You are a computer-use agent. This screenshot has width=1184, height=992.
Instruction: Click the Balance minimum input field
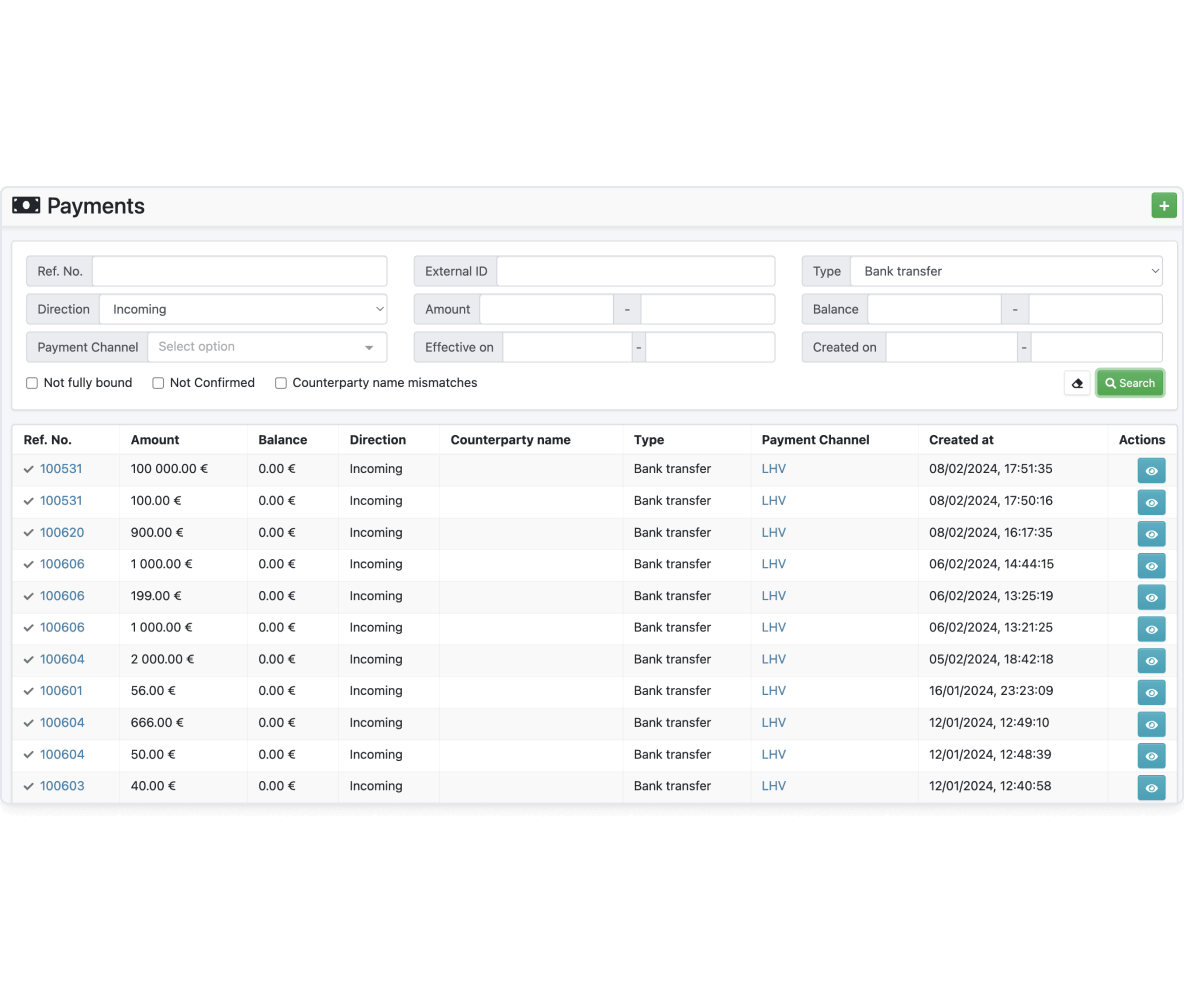click(935, 309)
